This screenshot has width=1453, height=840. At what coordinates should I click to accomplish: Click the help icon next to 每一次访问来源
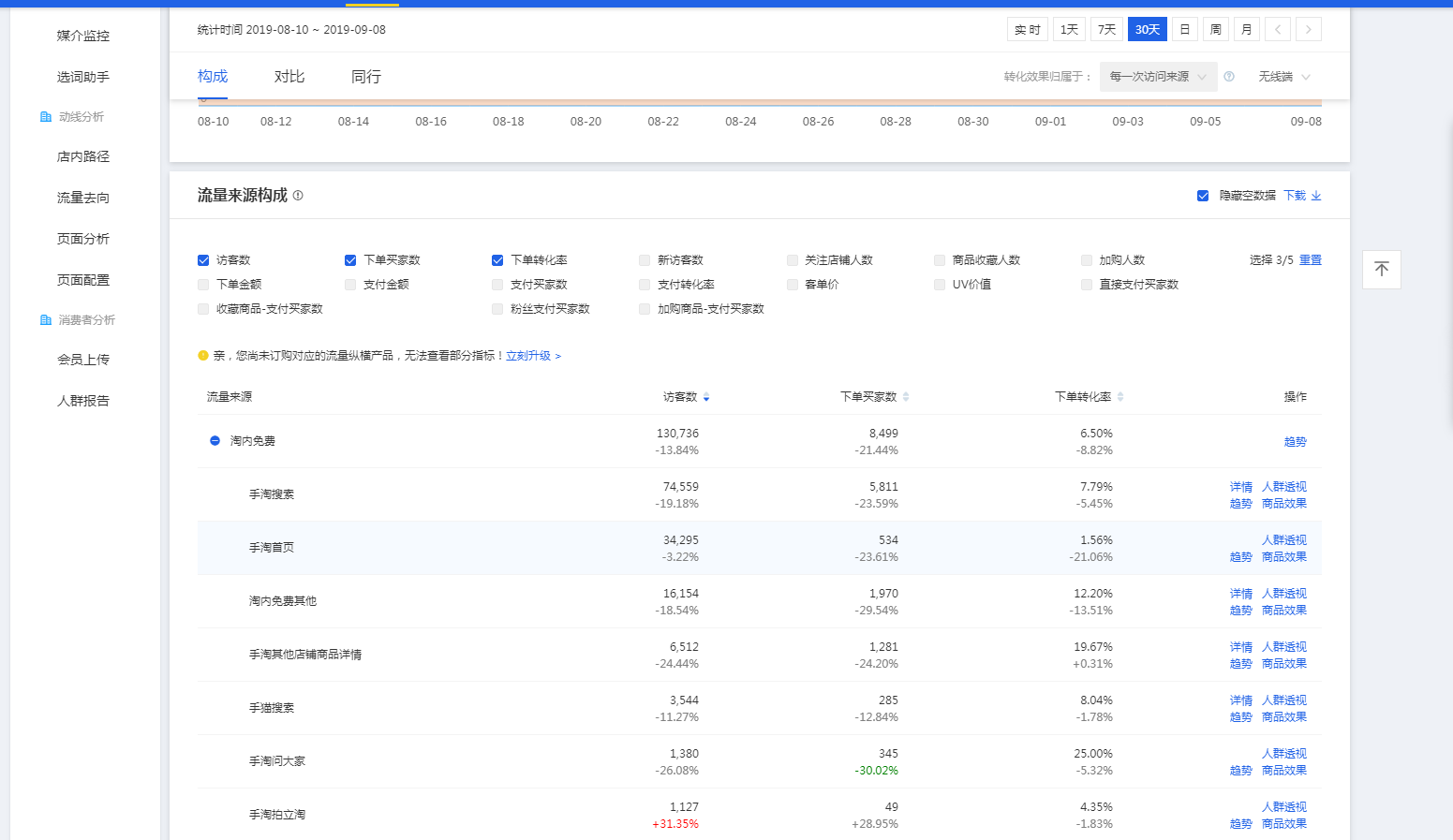click(x=1229, y=77)
